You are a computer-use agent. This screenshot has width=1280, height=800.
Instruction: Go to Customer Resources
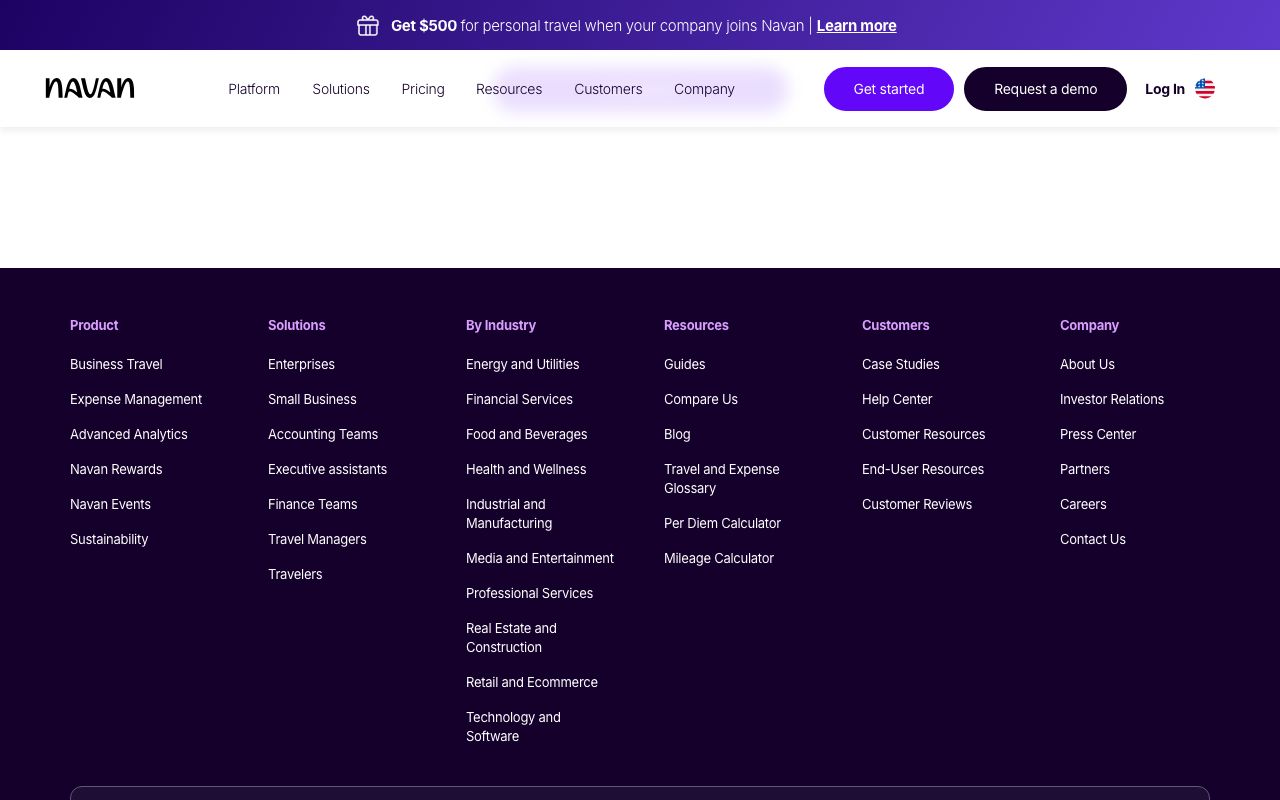pyautogui.click(x=924, y=435)
